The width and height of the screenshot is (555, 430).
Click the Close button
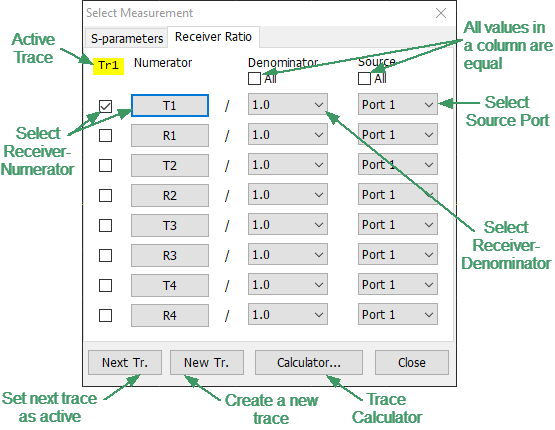coord(412,362)
